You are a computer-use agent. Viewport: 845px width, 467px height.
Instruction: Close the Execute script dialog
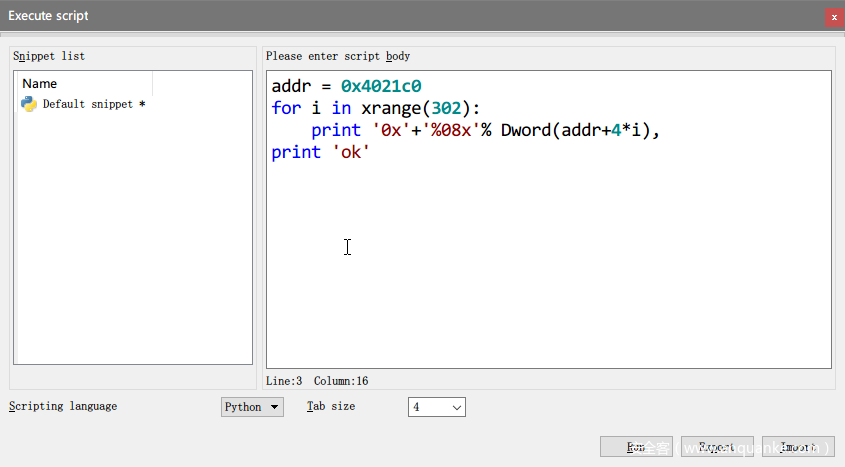(x=833, y=16)
